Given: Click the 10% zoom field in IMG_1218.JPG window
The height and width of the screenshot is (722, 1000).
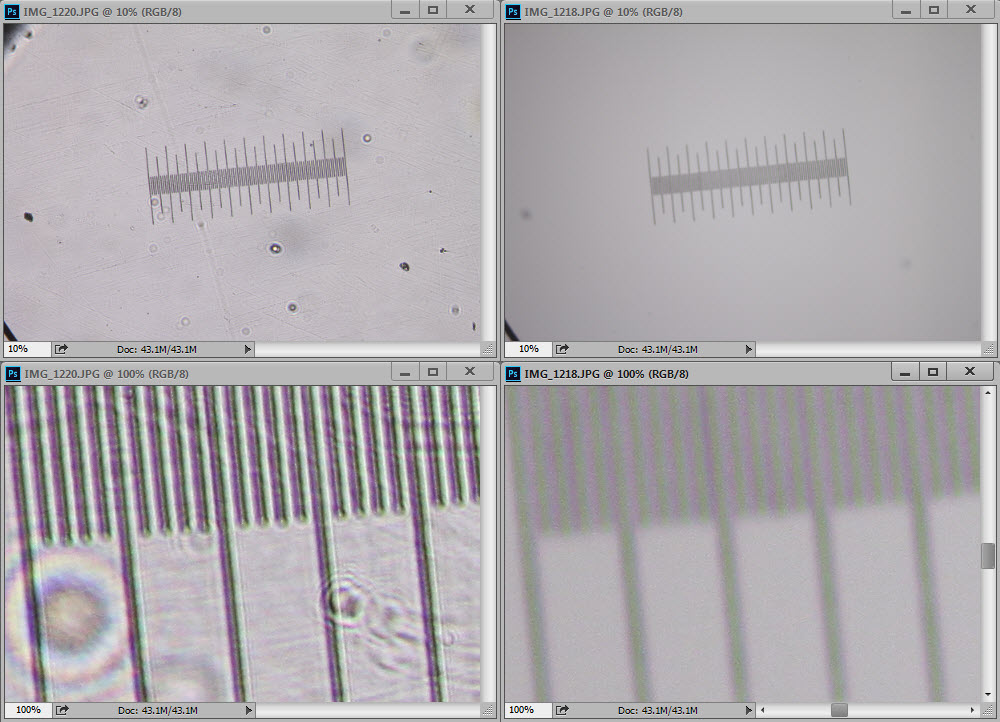Looking at the screenshot, I should [528, 349].
